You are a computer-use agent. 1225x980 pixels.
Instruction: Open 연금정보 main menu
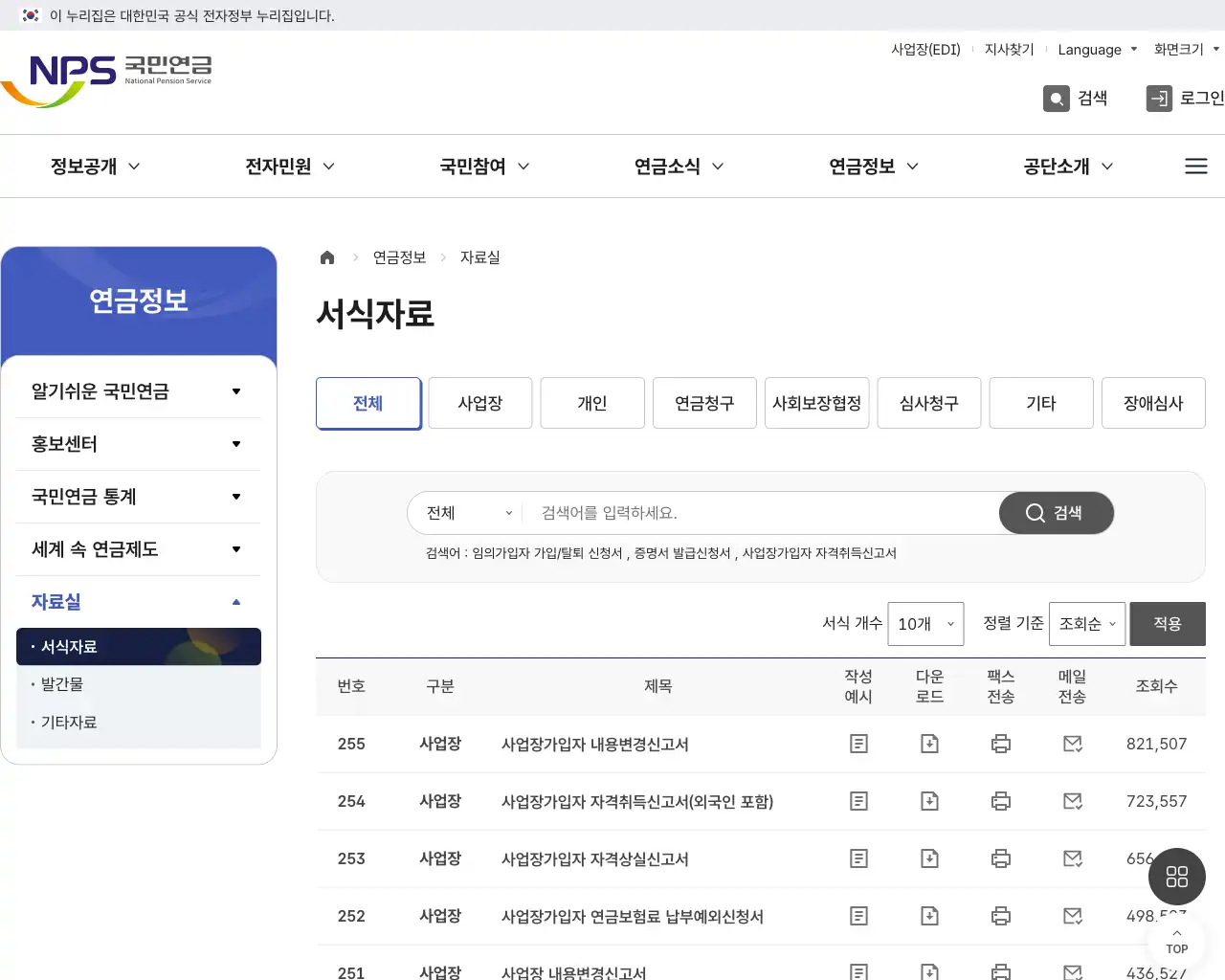click(x=873, y=167)
